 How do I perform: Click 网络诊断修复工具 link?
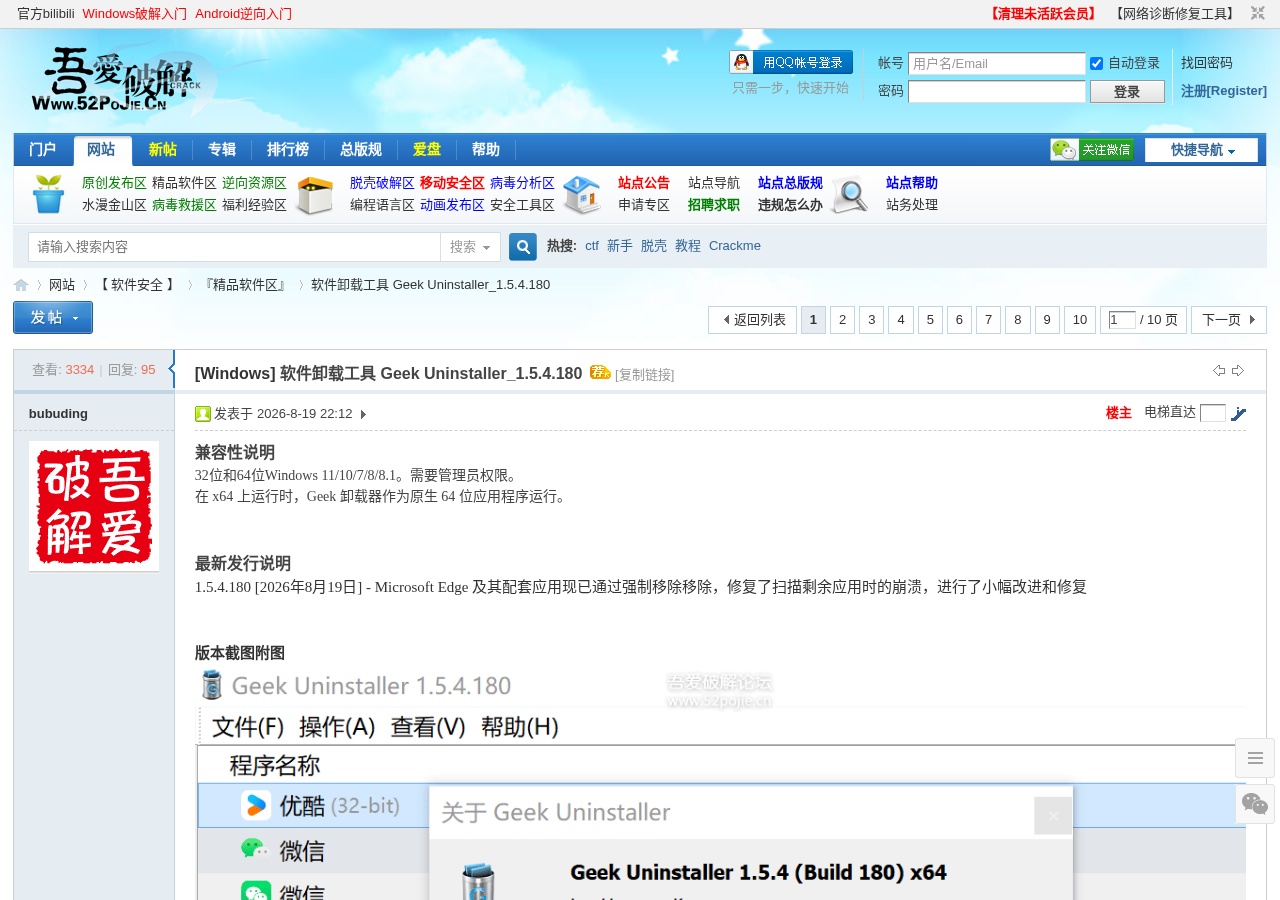(1175, 14)
